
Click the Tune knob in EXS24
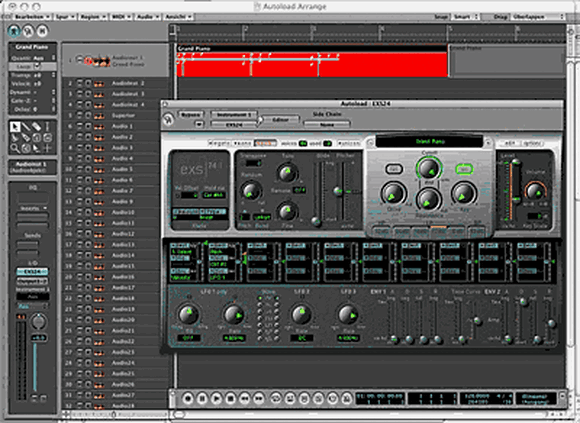pyautogui.click(x=287, y=173)
